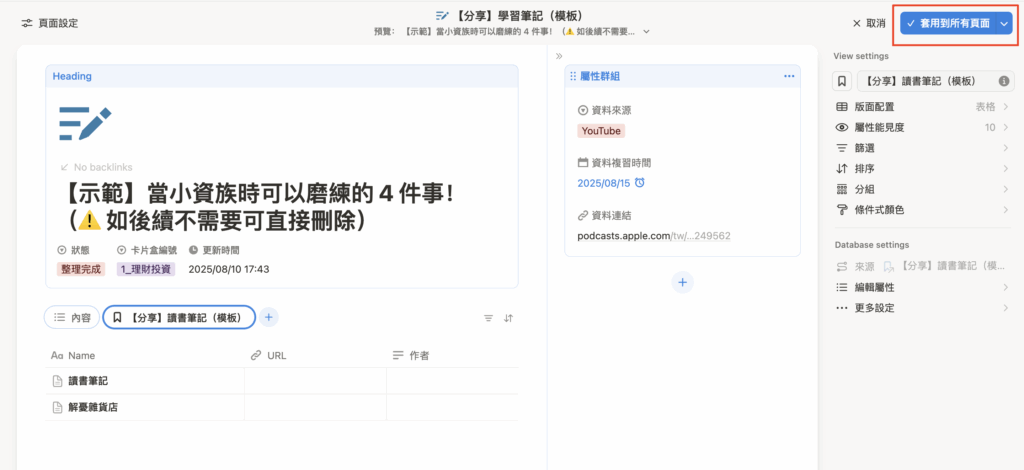1024x470 pixels.
Task: Expand dropdown arrow on 套用到所有頁面 button
Action: coord(1004,23)
